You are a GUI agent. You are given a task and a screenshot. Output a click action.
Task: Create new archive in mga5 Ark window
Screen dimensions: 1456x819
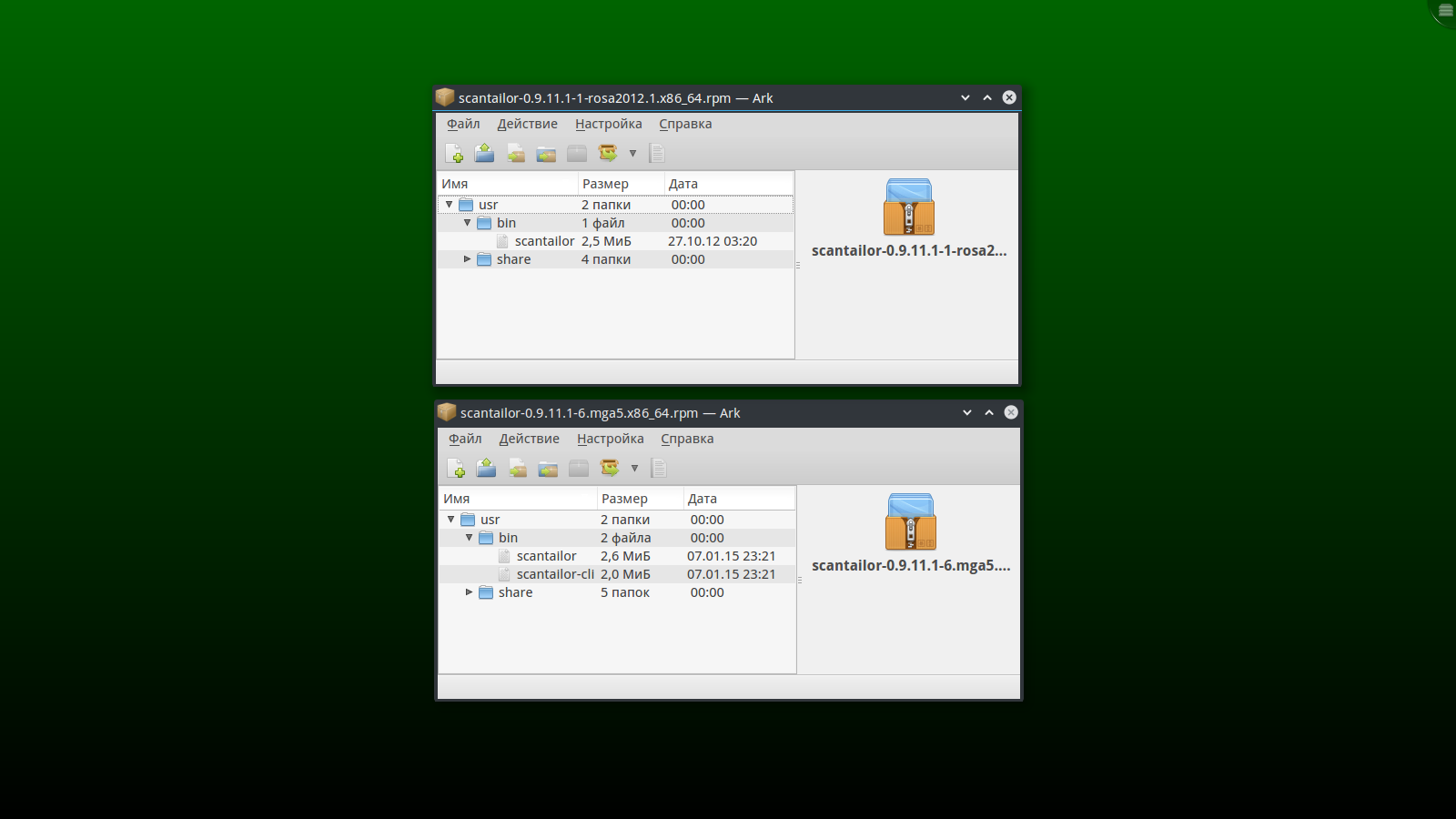pyautogui.click(x=456, y=468)
